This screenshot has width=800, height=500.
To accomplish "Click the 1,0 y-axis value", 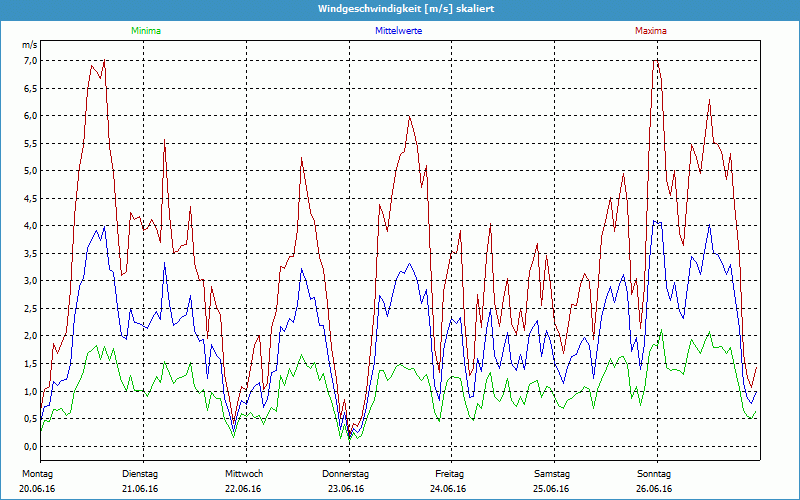I will tap(31, 391).
